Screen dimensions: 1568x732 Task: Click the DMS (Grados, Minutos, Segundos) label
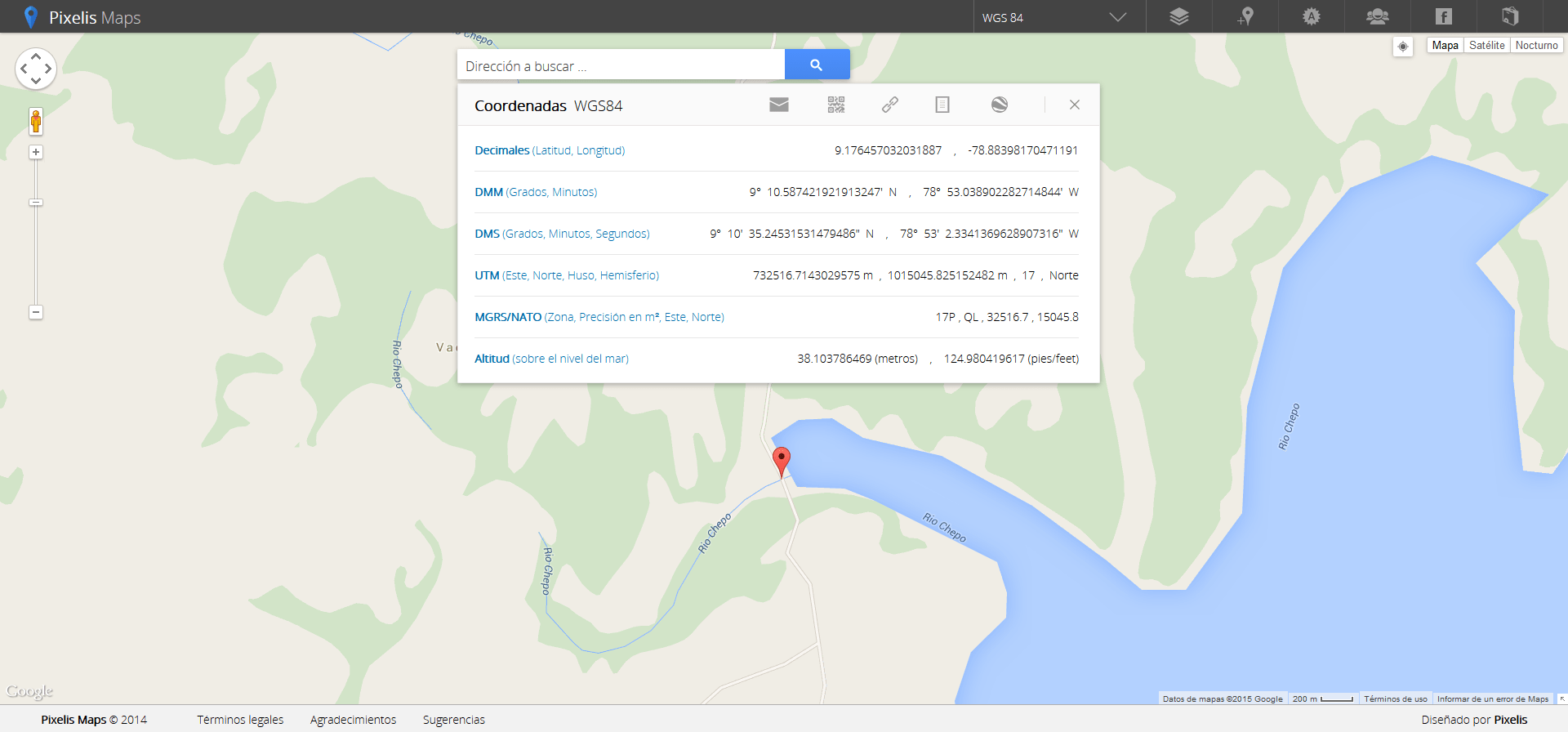tap(562, 234)
